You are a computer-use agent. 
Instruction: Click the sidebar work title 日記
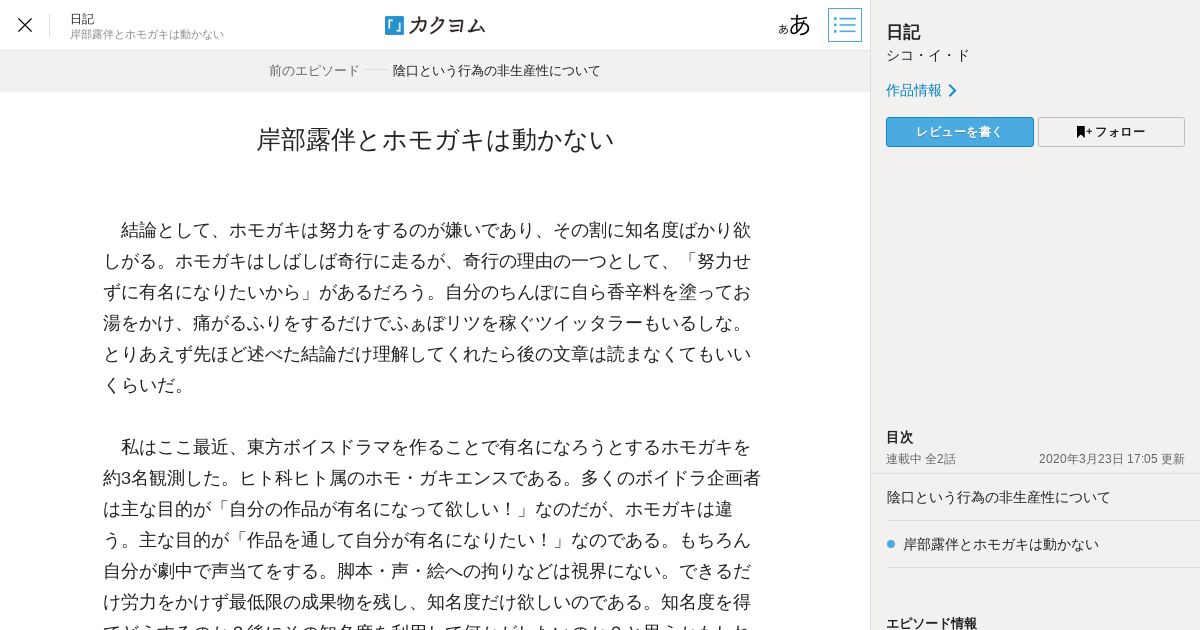coord(903,32)
